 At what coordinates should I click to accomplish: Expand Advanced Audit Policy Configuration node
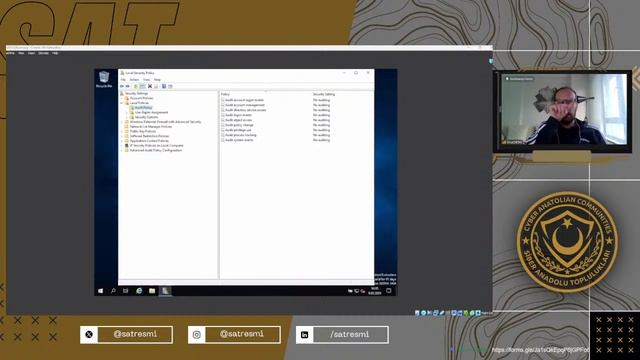122,150
